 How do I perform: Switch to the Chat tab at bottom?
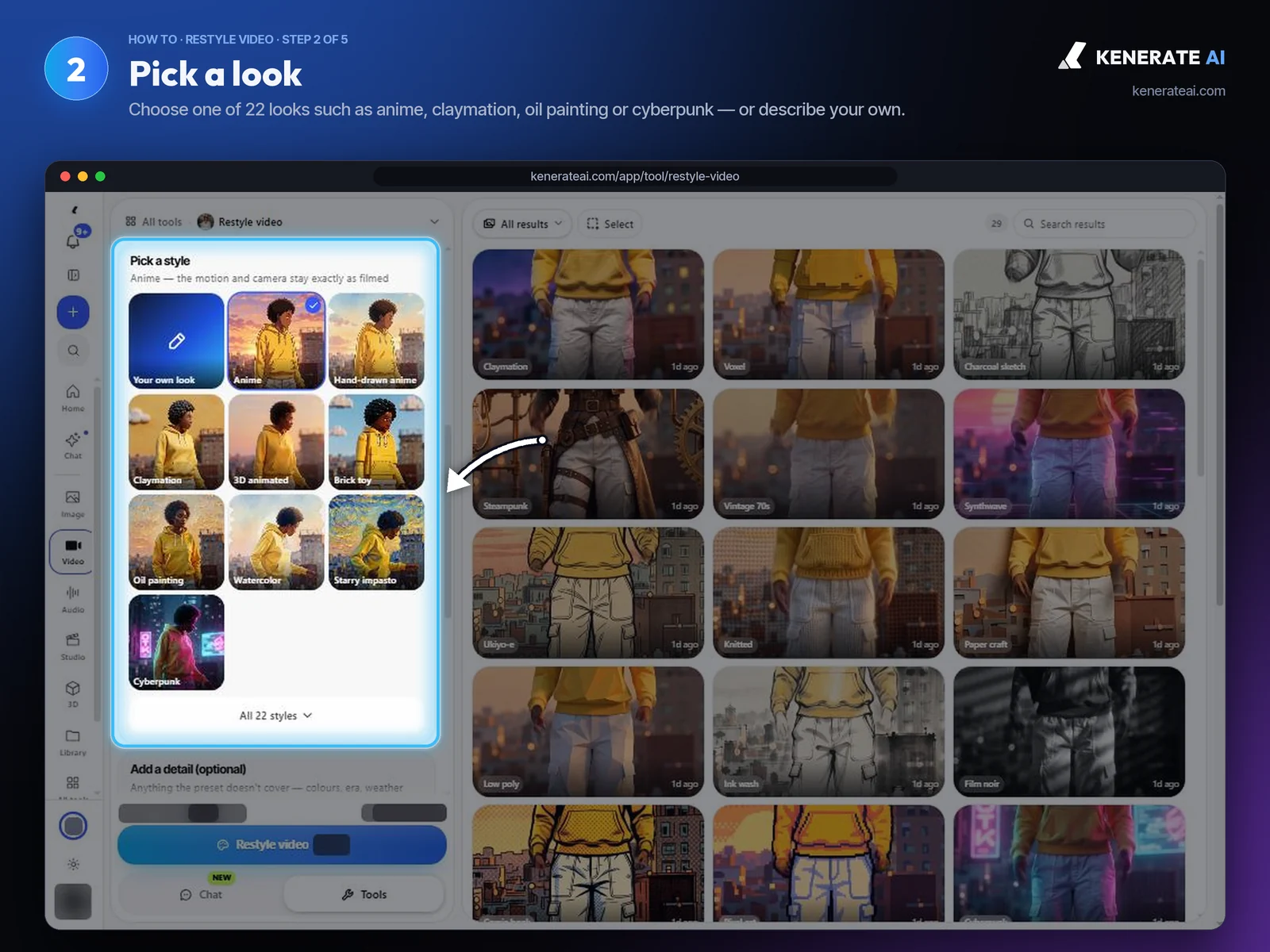[202, 894]
